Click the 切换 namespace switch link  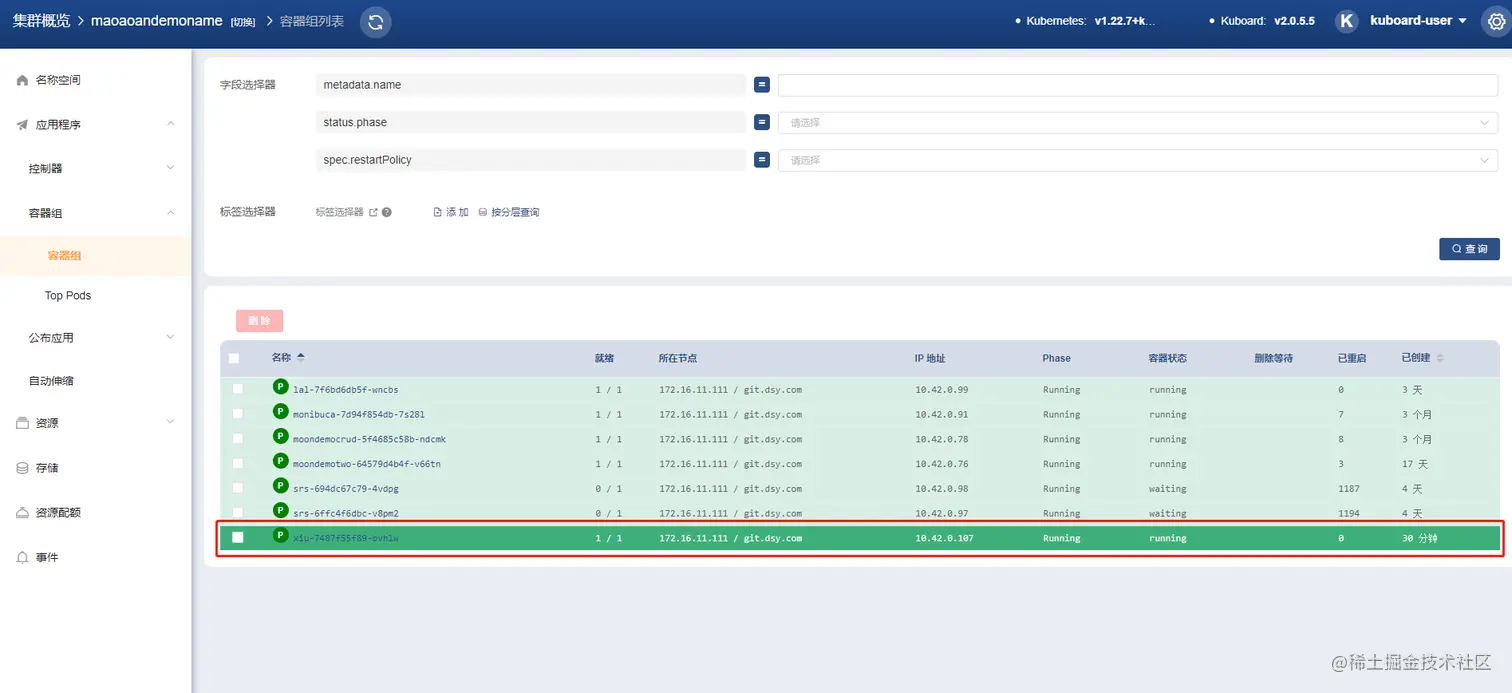[x=243, y=22]
